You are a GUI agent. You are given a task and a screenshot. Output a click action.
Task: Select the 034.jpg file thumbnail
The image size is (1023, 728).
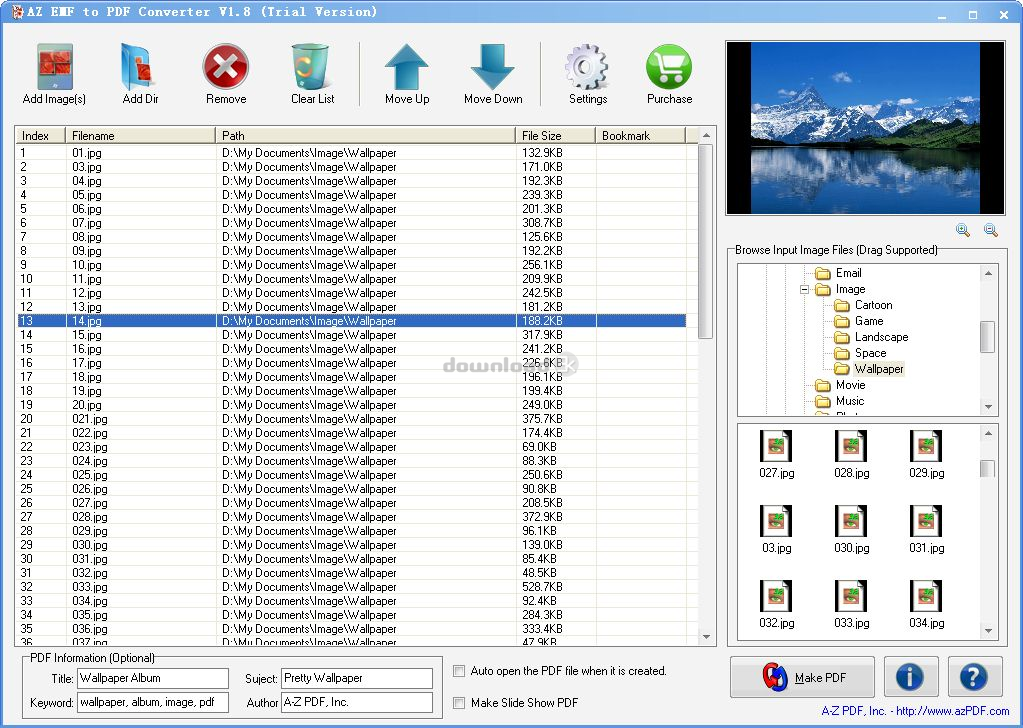926,605
